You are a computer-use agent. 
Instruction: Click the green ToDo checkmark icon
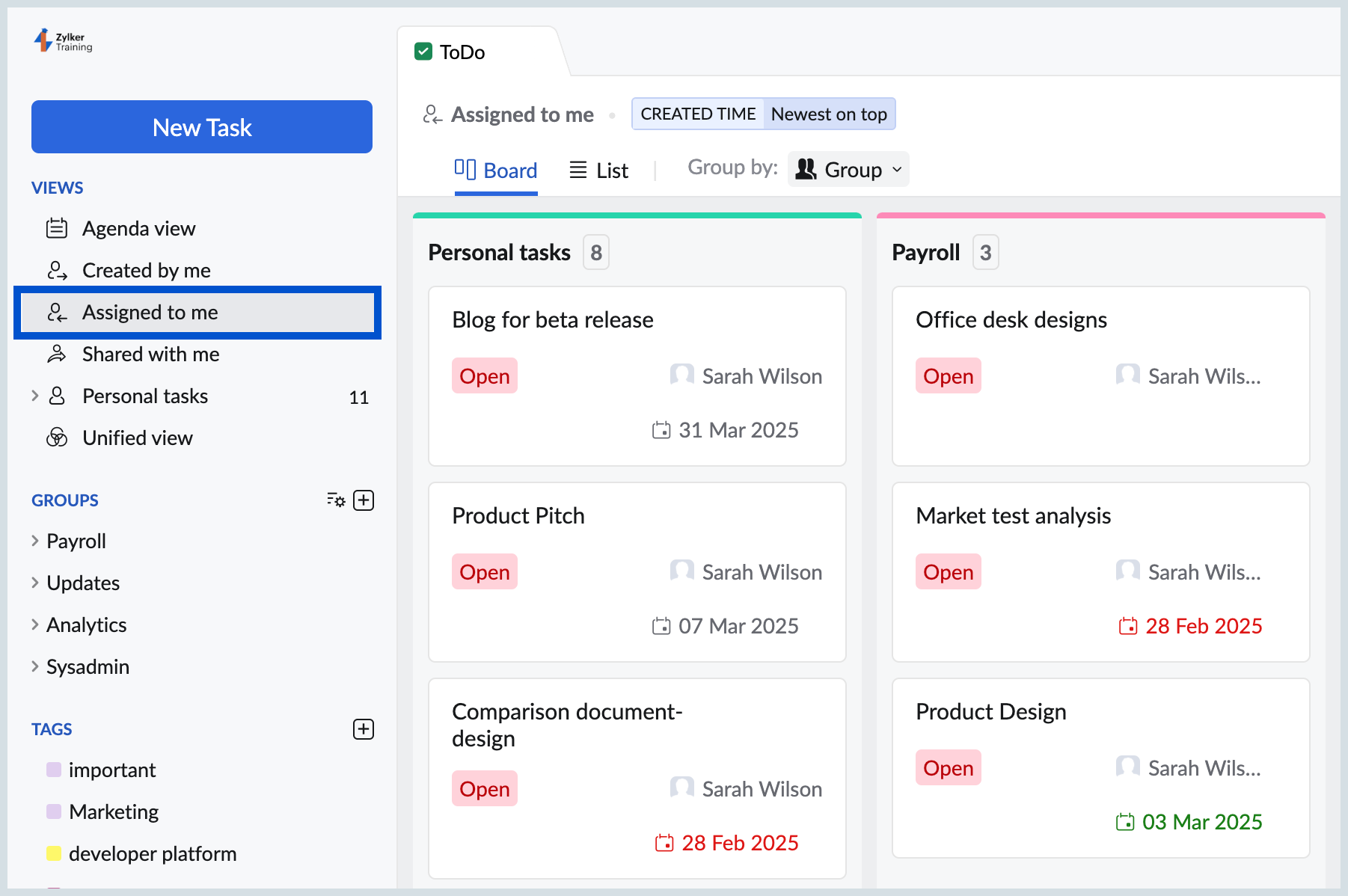coord(423,52)
